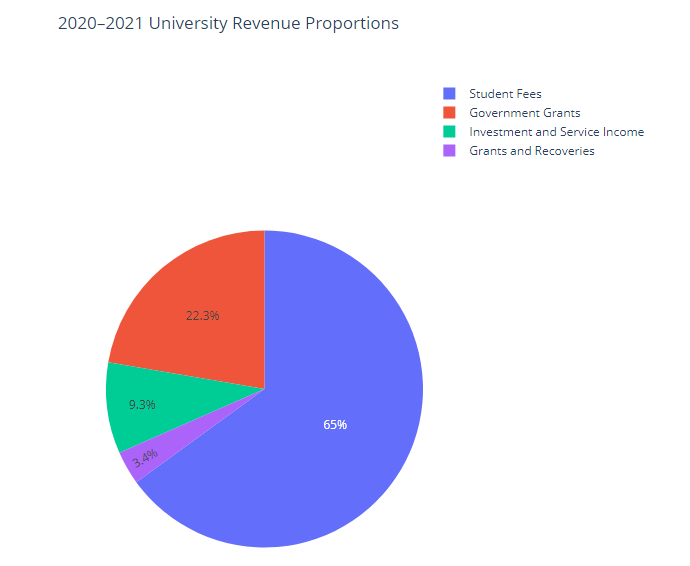Screen dimensions: 690x566
Task: Click "2020–2021" in the chart title
Action: [100, 23]
